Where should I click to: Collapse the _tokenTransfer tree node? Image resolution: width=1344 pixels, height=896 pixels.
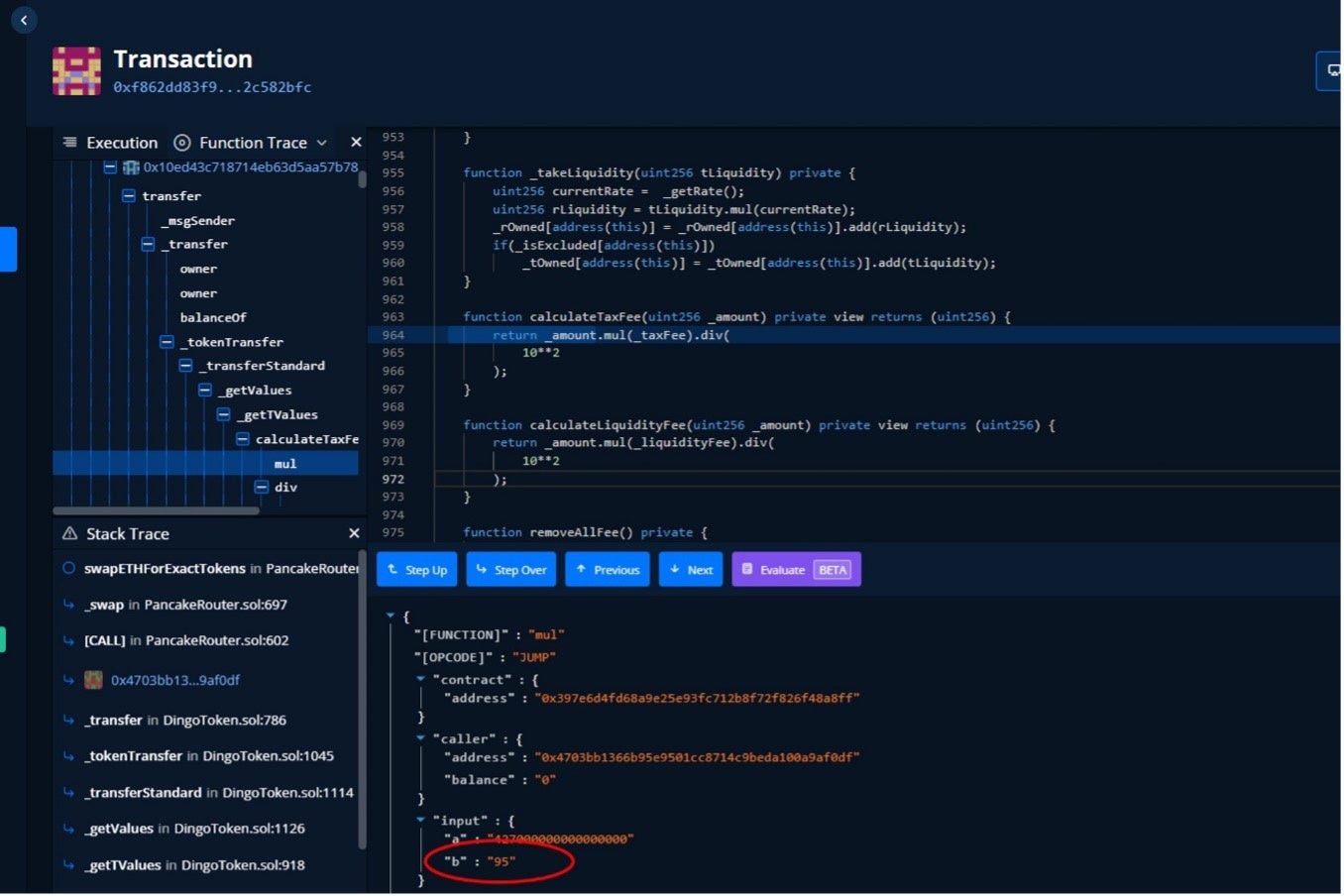coord(167,342)
